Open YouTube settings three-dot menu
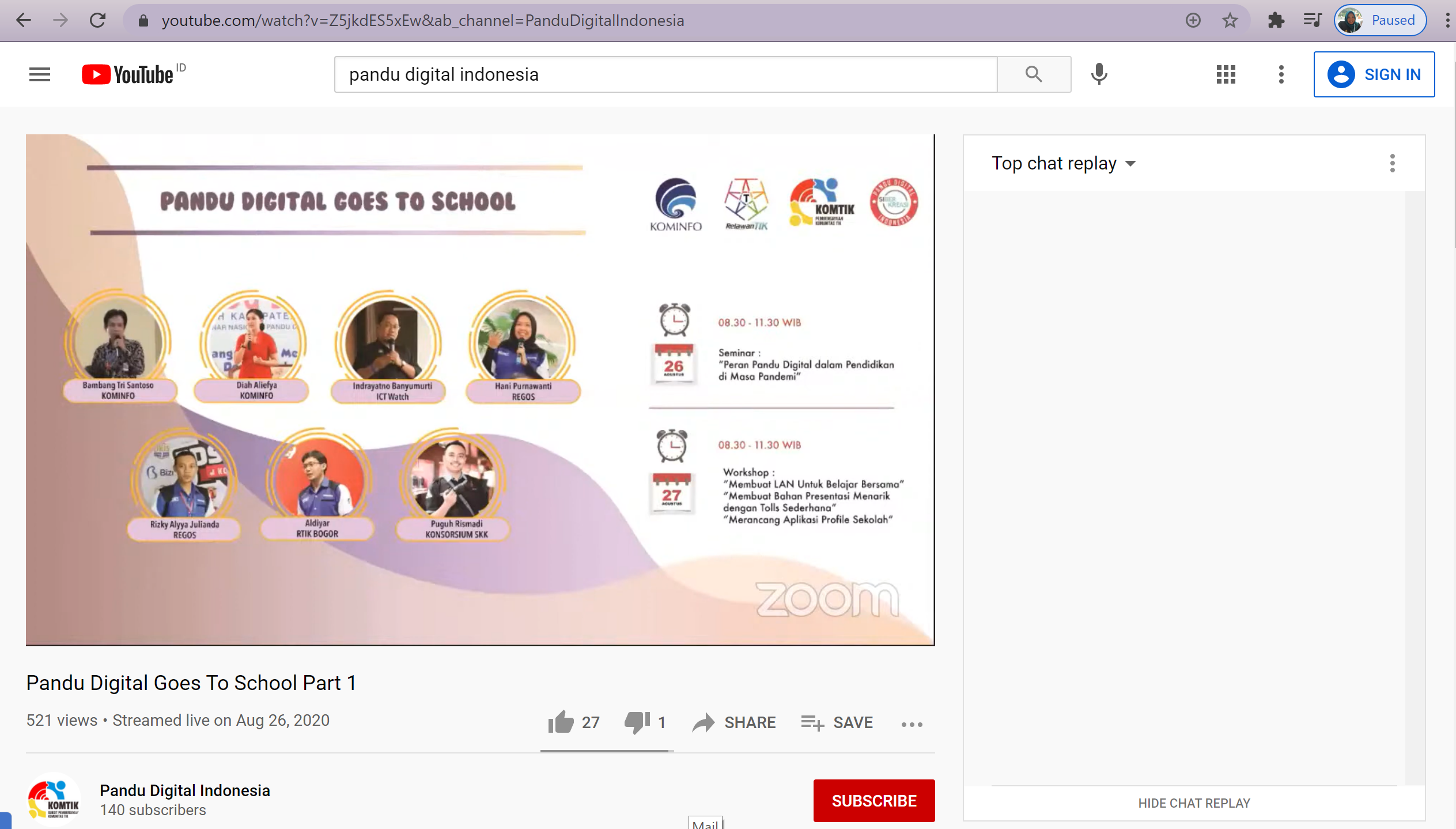Image resolution: width=1456 pixels, height=829 pixels. (1281, 74)
